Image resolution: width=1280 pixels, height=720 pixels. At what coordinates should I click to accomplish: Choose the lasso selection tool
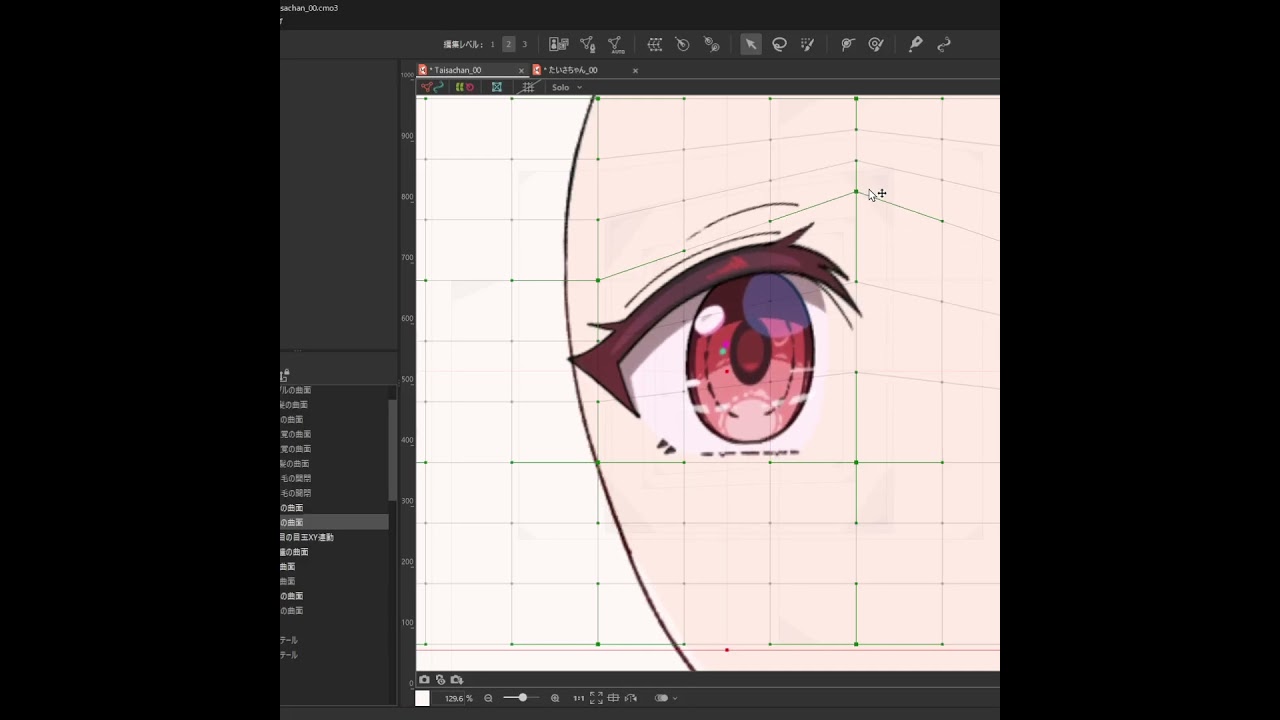point(779,44)
